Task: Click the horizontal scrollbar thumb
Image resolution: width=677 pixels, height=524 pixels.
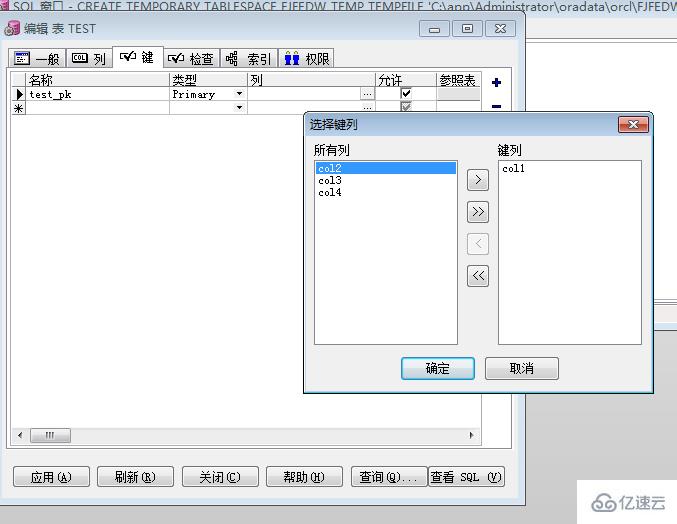Action: 50,435
